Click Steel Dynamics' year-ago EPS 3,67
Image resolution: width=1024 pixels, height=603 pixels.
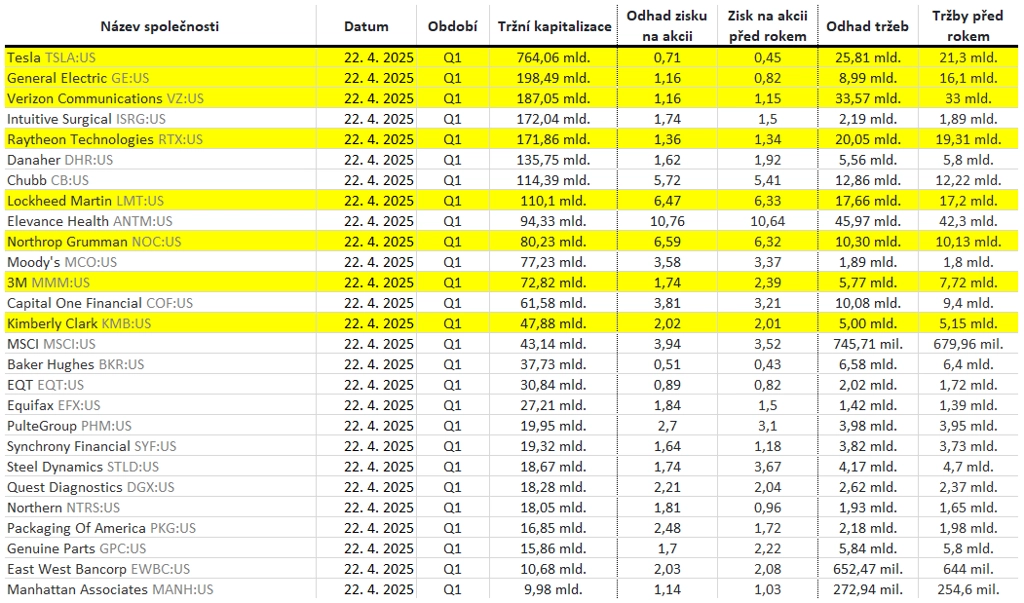(x=767, y=467)
